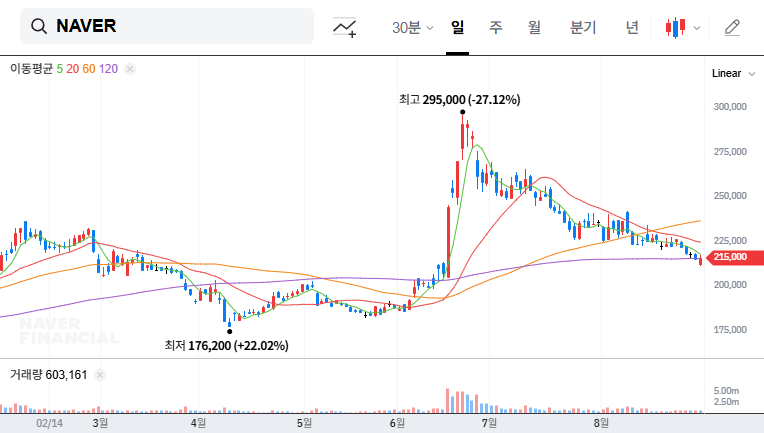Open the Linear scale dropdown
This screenshot has width=764, height=433.
pos(733,74)
